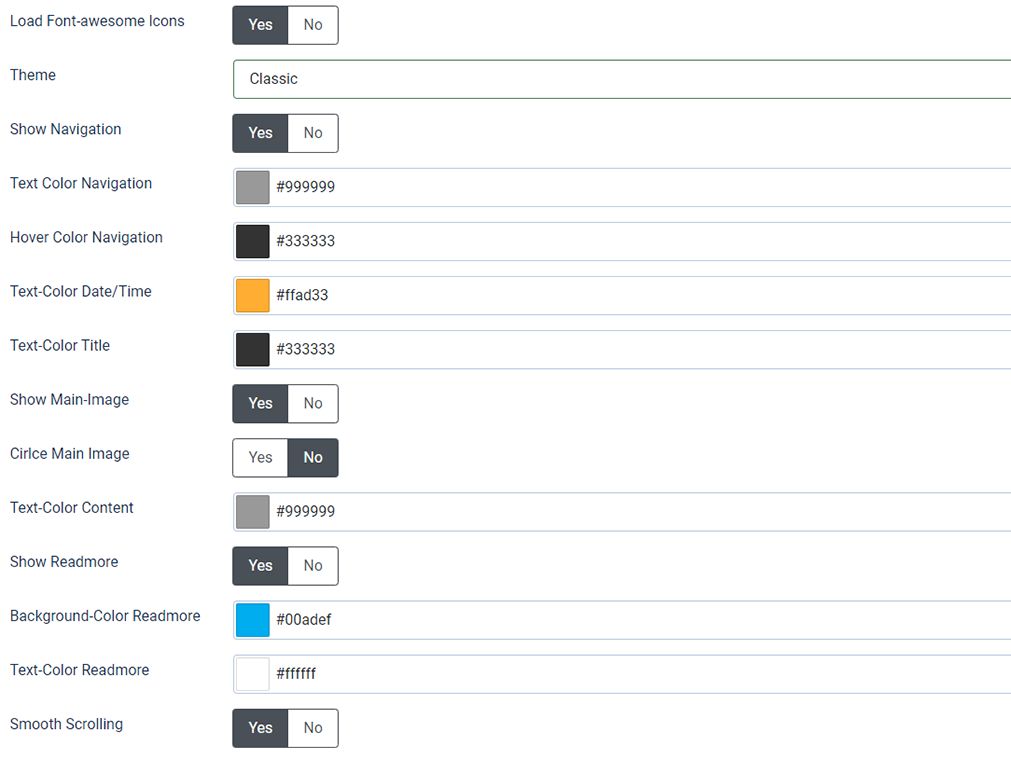This screenshot has height=760, width=1011.
Task: Click the Text-Color Title label
Action: coord(60,346)
